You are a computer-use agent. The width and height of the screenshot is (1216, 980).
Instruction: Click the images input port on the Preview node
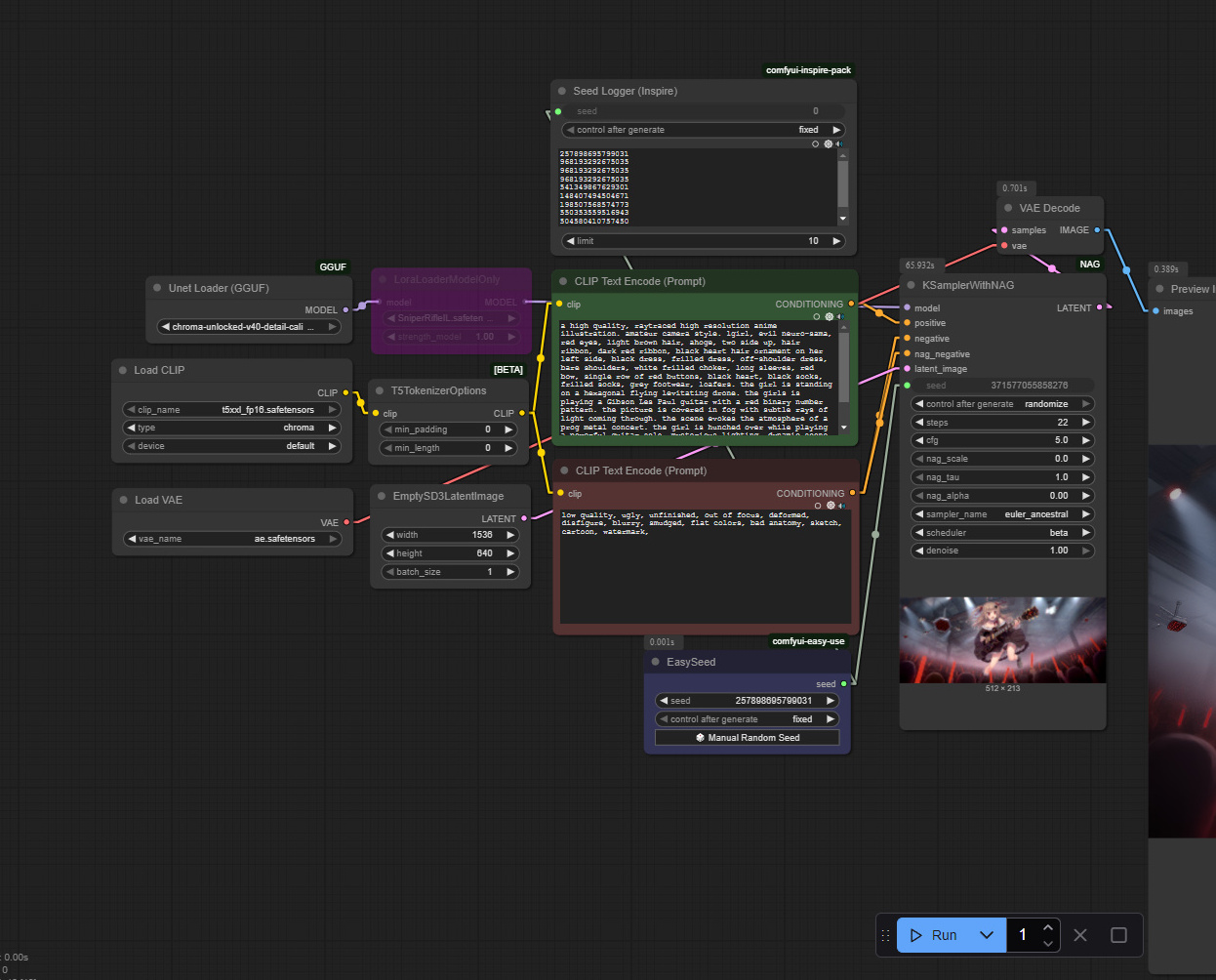coord(1156,311)
